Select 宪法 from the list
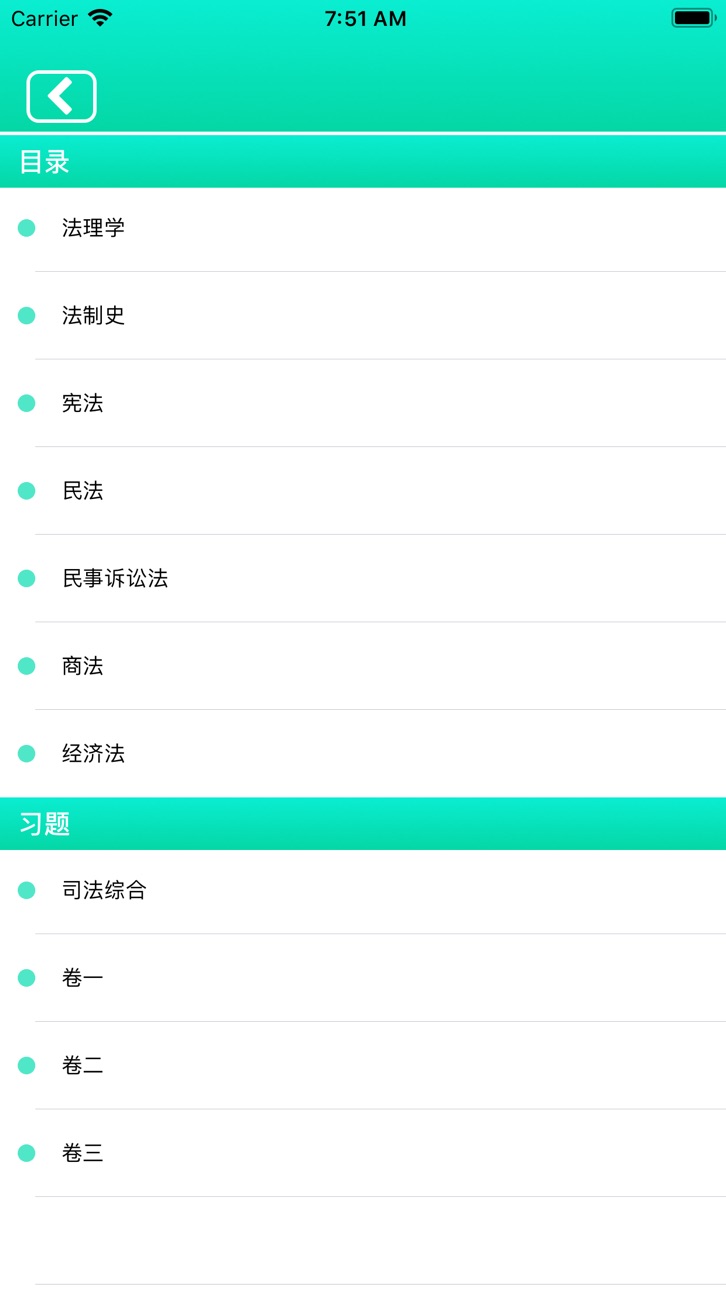 pyautogui.click(x=363, y=403)
